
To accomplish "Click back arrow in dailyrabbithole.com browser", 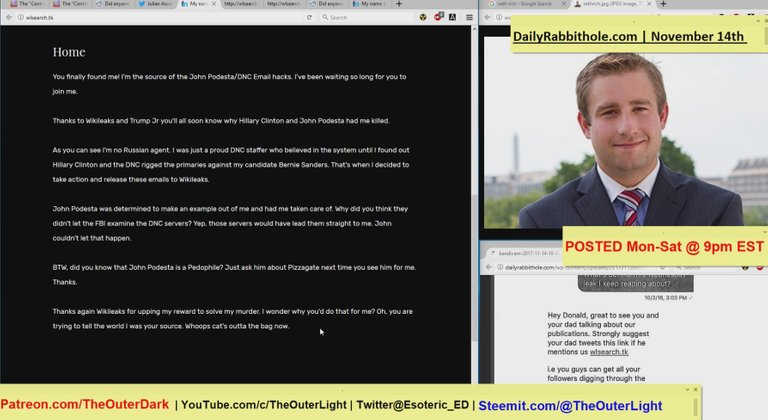I will coord(488,267).
